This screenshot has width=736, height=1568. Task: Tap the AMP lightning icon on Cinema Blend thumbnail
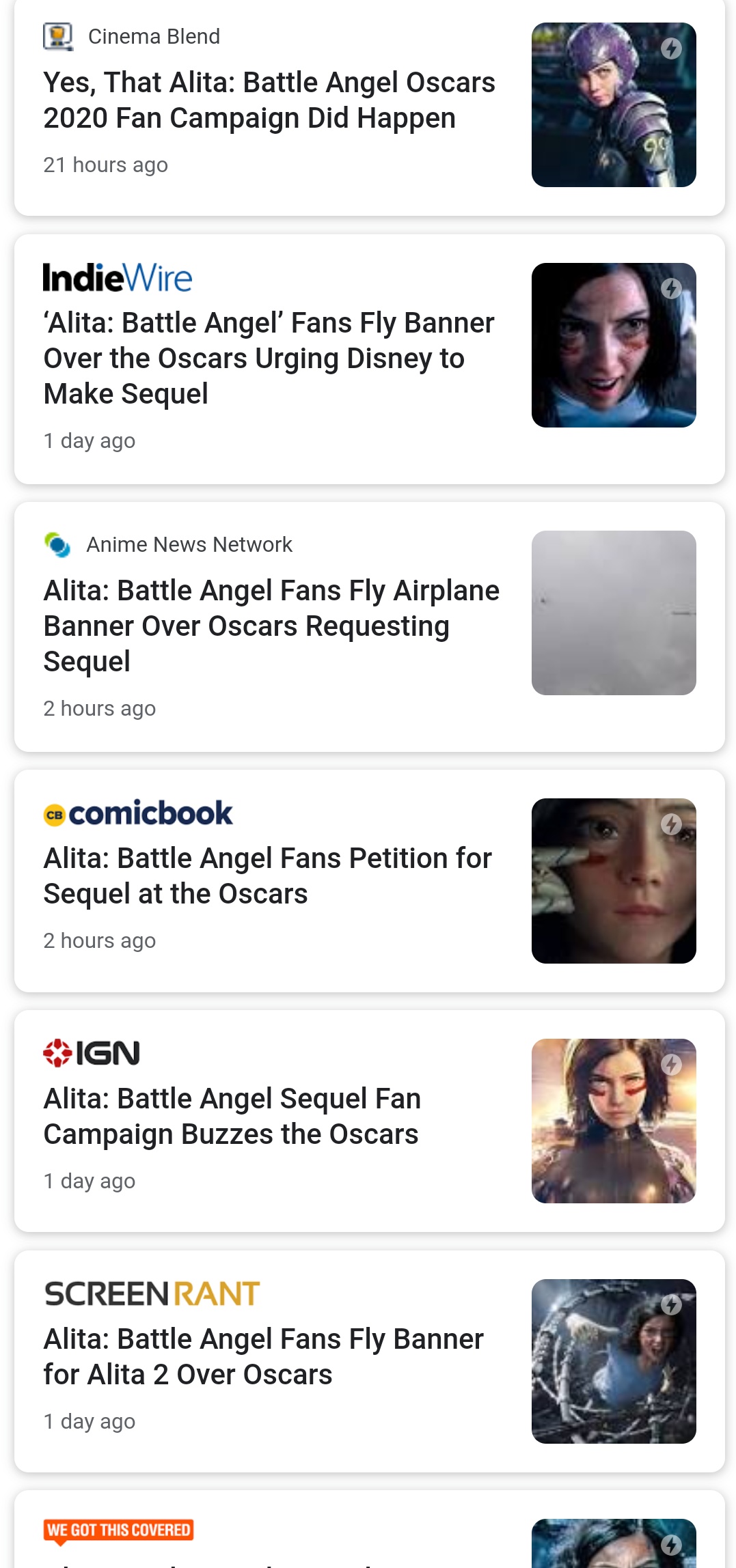coord(671,48)
